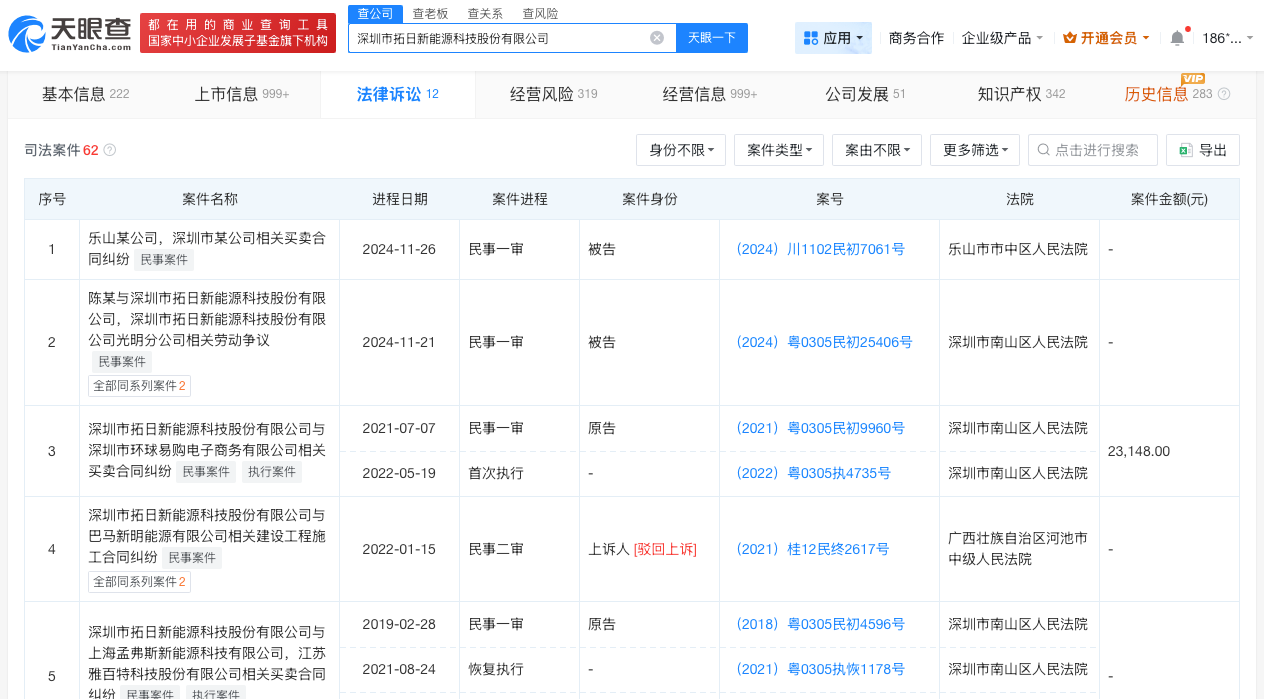Expand the 企业级产品 menu
This screenshot has height=699, width=1264.
1002,38
